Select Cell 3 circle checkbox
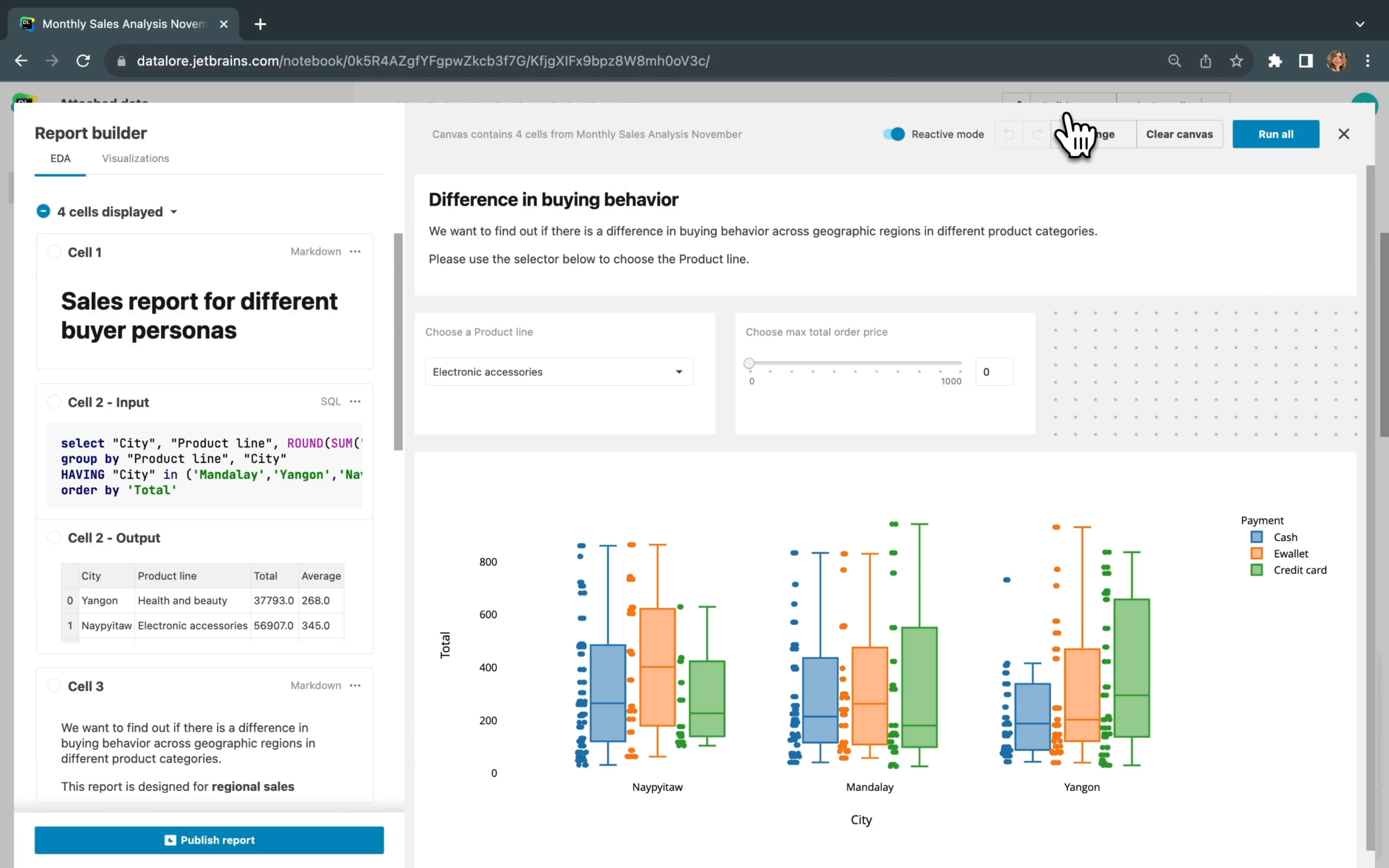Screen dimensions: 1389x868 point(54,685)
